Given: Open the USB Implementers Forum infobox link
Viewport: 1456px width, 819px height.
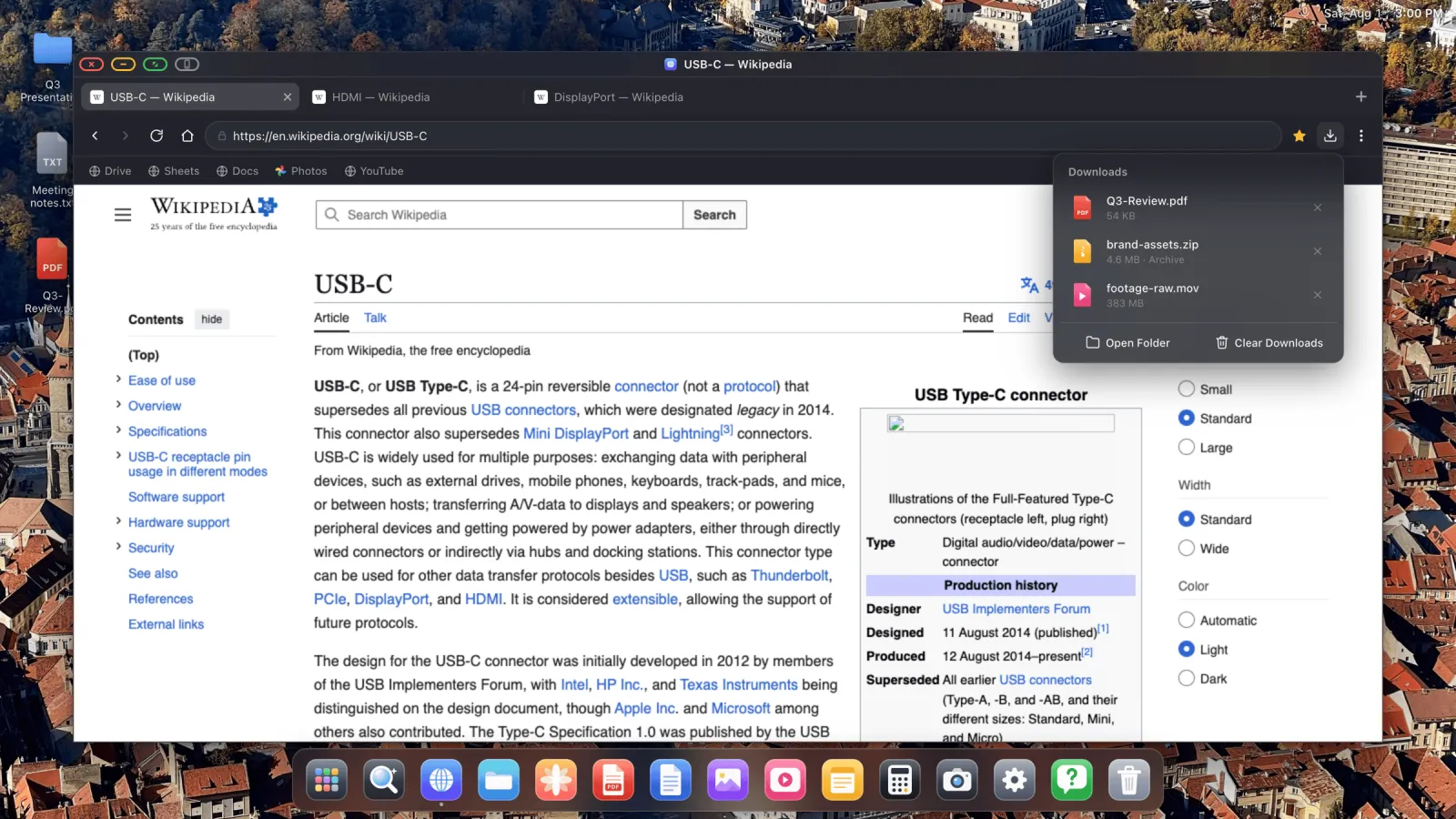Looking at the screenshot, I should [1016, 609].
